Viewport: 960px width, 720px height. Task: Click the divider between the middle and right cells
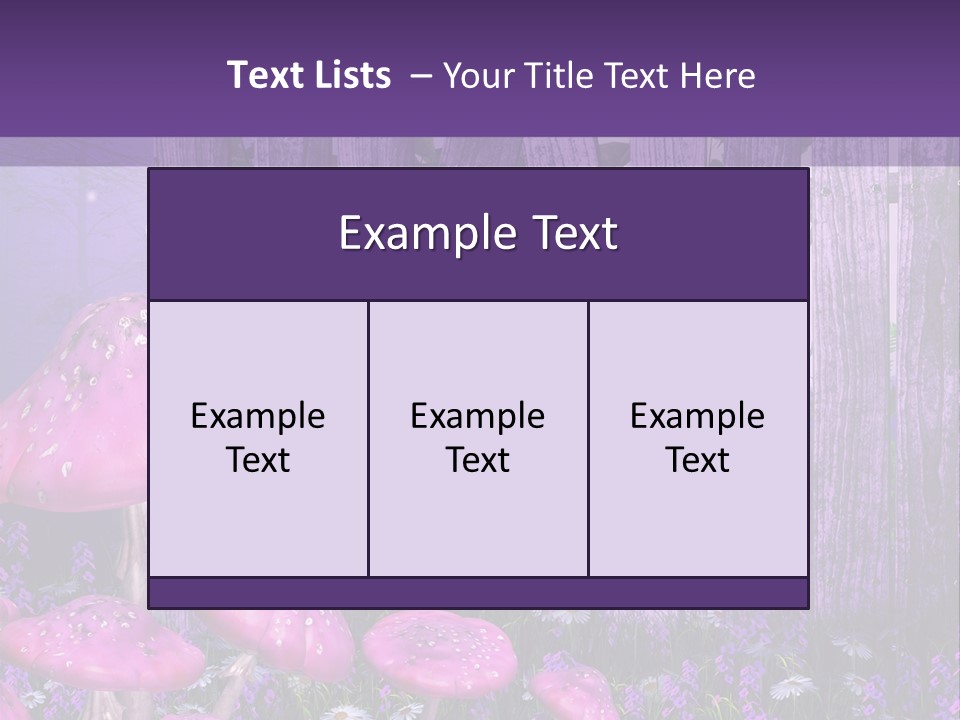588,438
